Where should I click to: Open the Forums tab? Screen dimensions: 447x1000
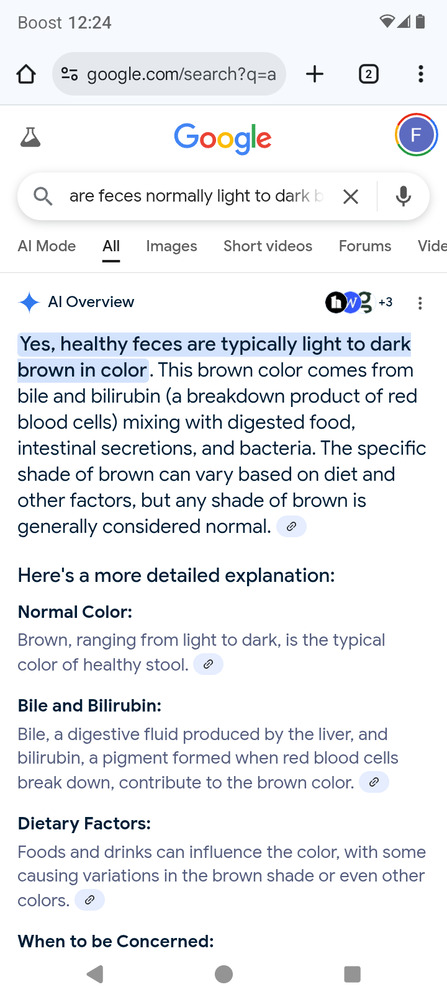tap(365, 246)
